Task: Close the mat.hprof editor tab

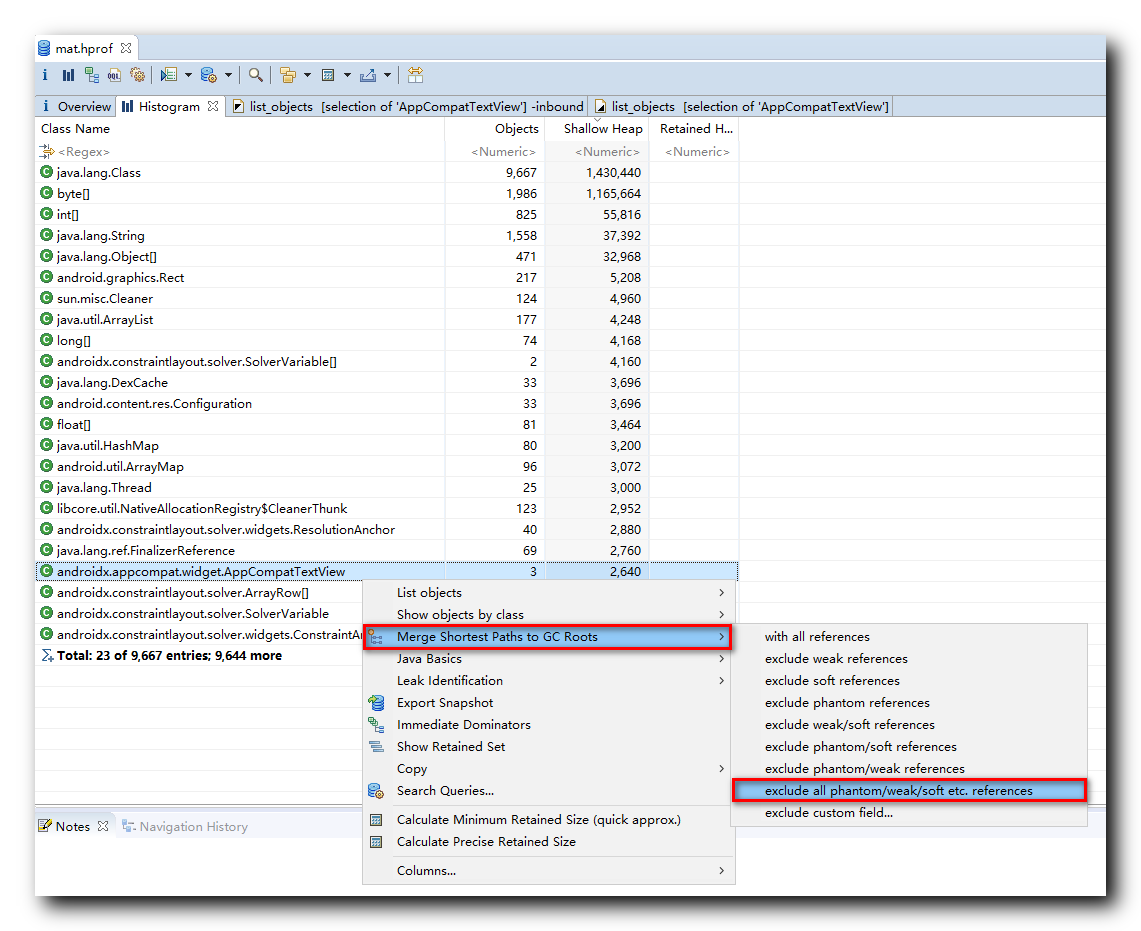Action: [126, 48]
